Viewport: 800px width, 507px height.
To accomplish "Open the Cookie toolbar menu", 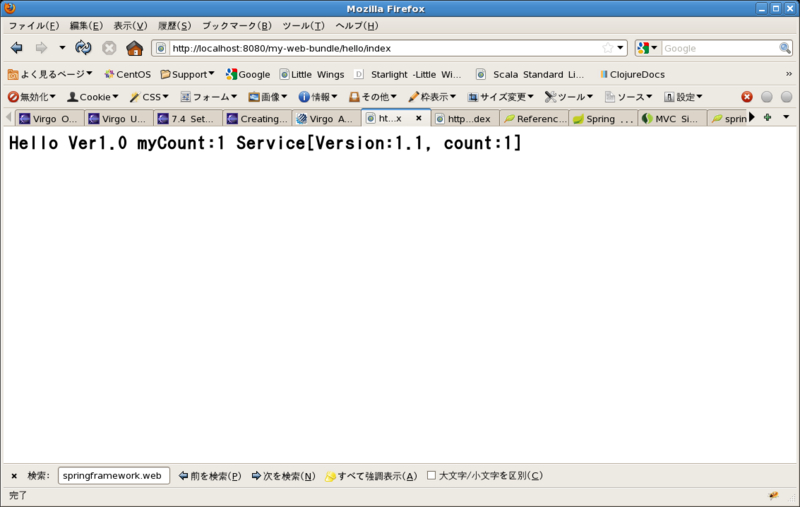I will click(x=93, y=97).
